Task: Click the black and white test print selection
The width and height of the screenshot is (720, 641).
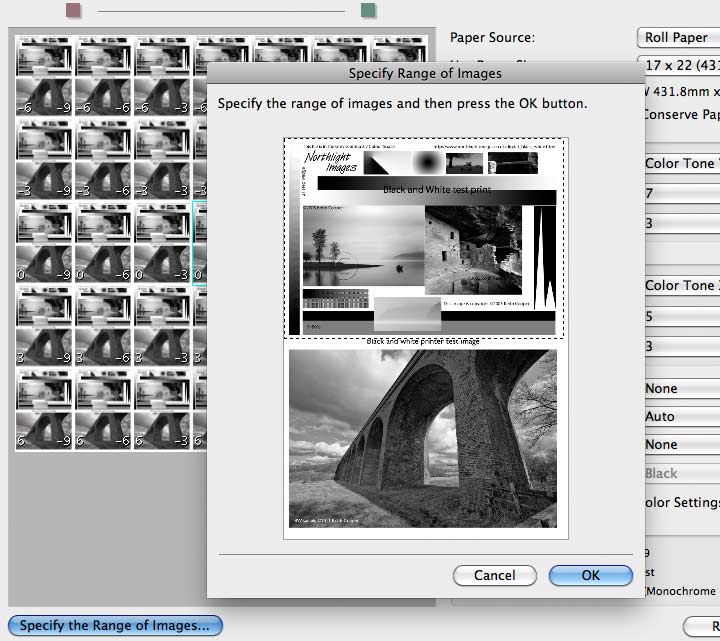Action: [424, 238]
